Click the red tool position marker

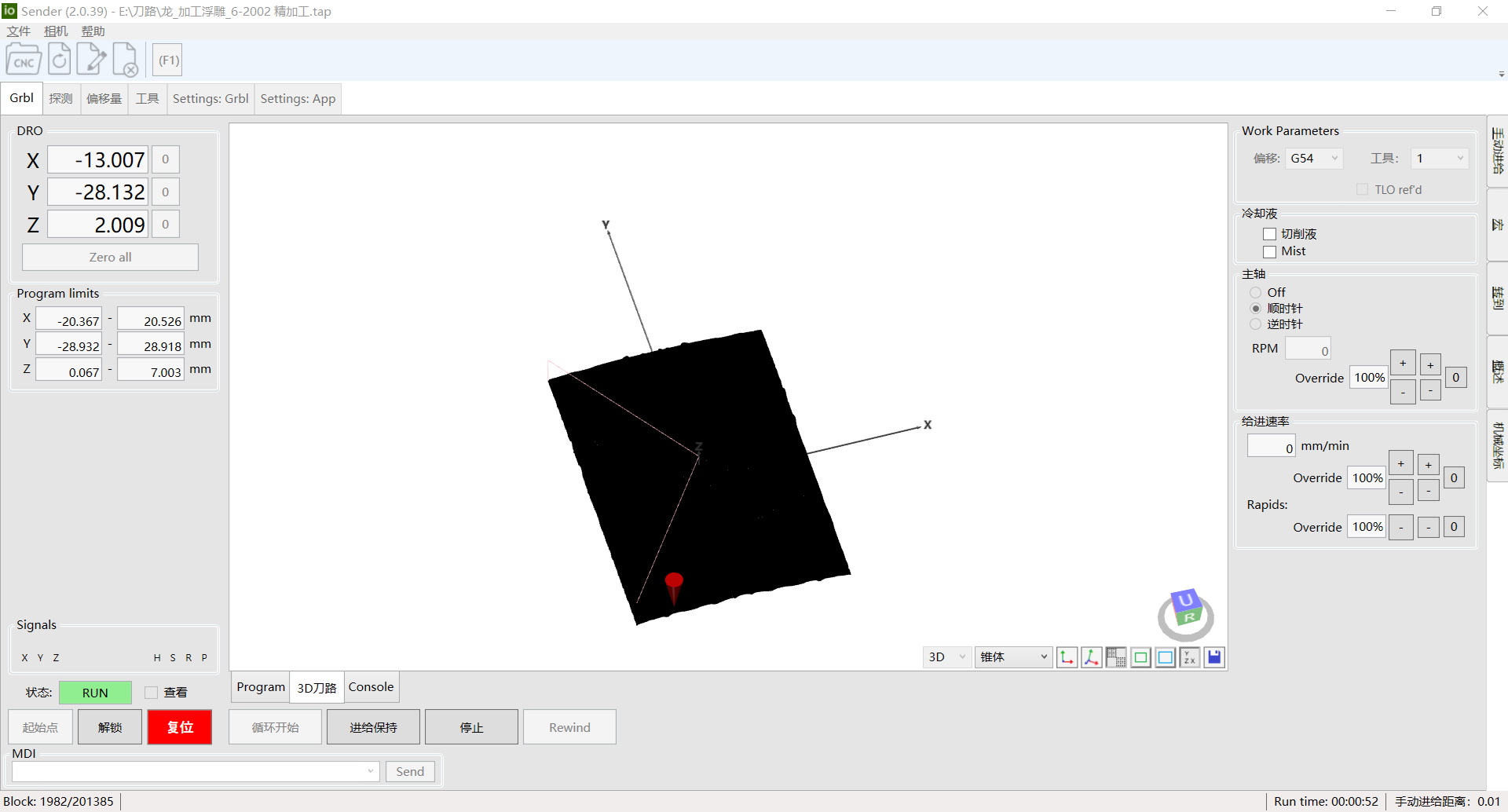point(674,588)
